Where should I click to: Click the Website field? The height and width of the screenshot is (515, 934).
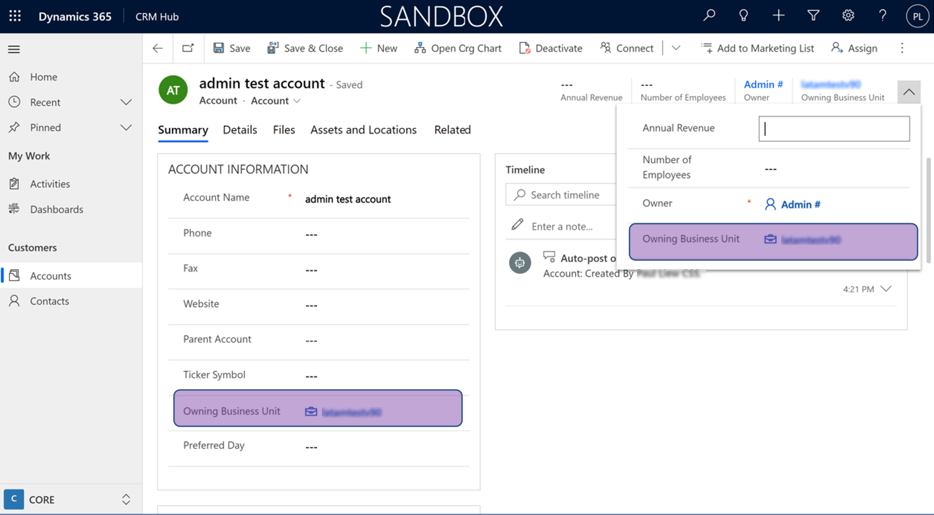(319, 305)
